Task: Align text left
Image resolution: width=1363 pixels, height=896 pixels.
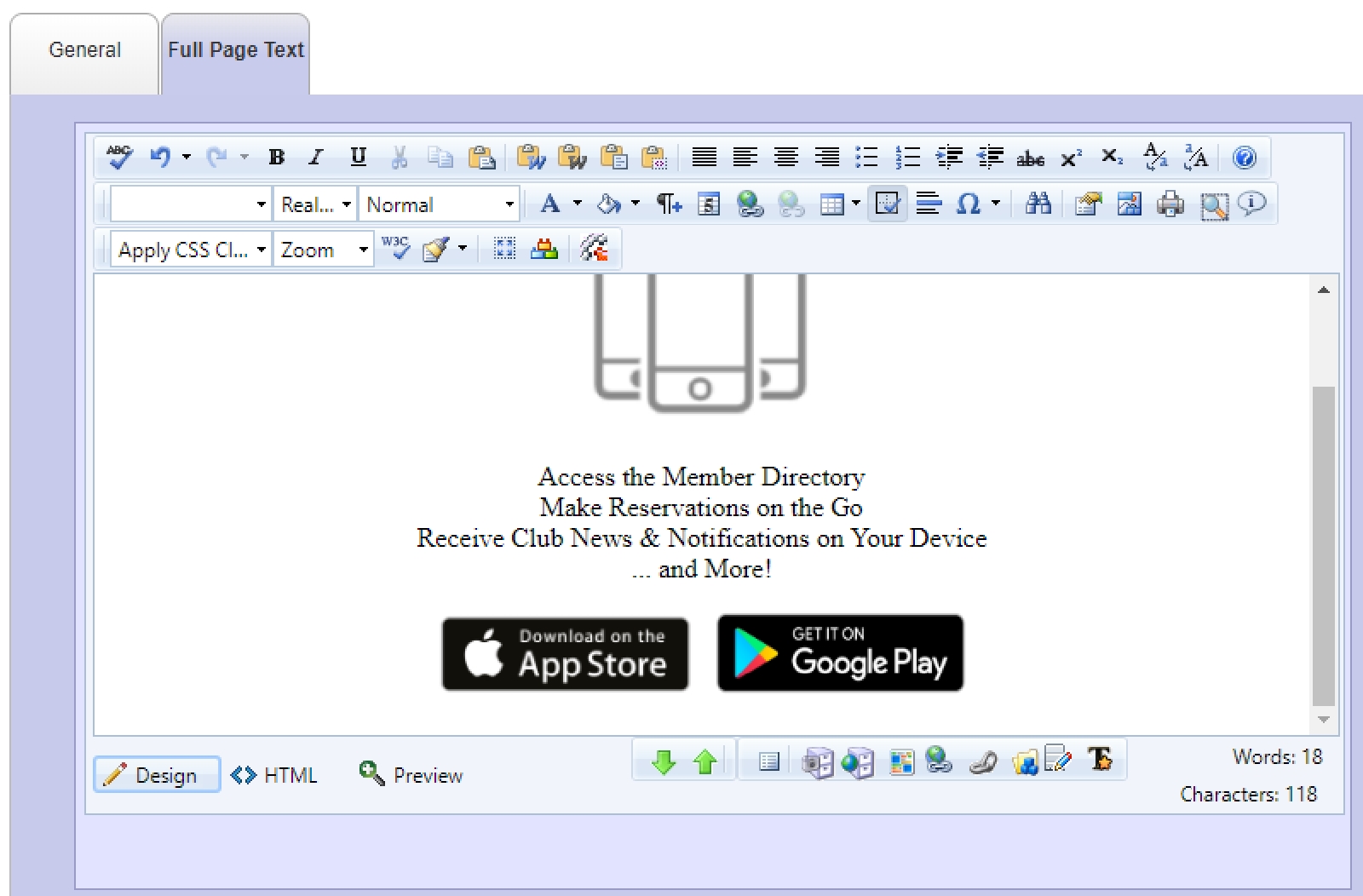Action: pos(745,157)
